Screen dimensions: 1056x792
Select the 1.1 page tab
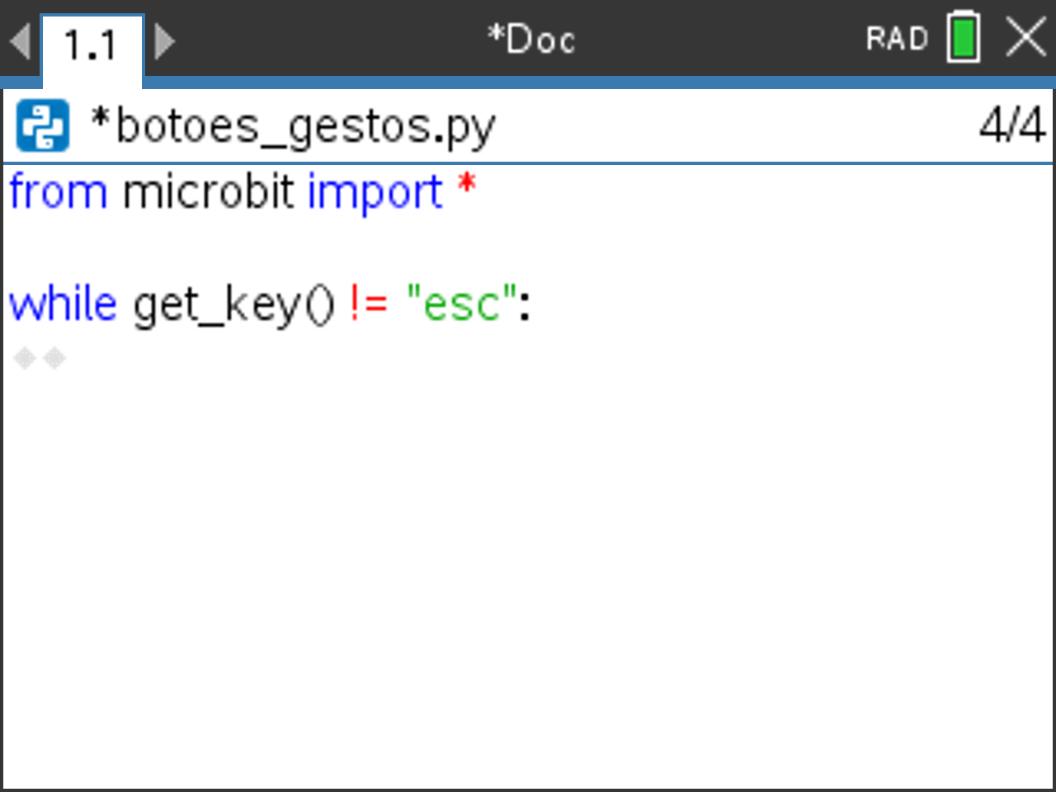(x=91, y=46)
